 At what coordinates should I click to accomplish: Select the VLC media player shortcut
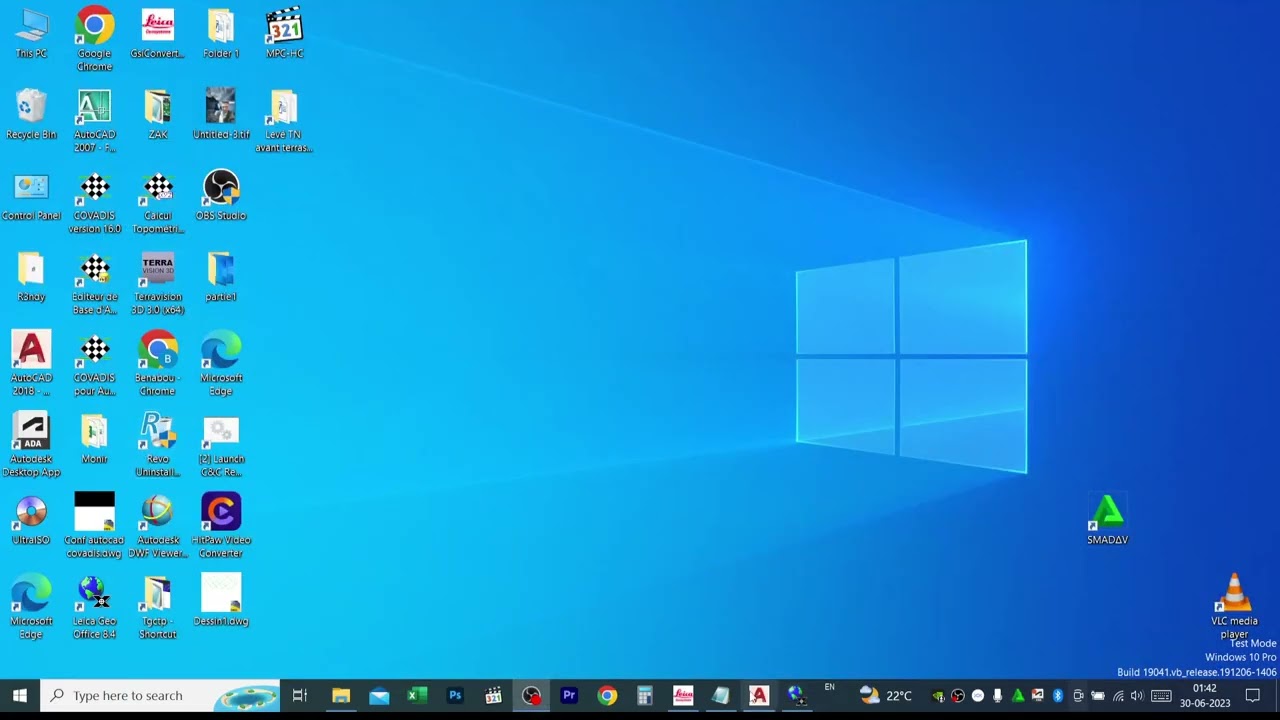[1234, 607]
